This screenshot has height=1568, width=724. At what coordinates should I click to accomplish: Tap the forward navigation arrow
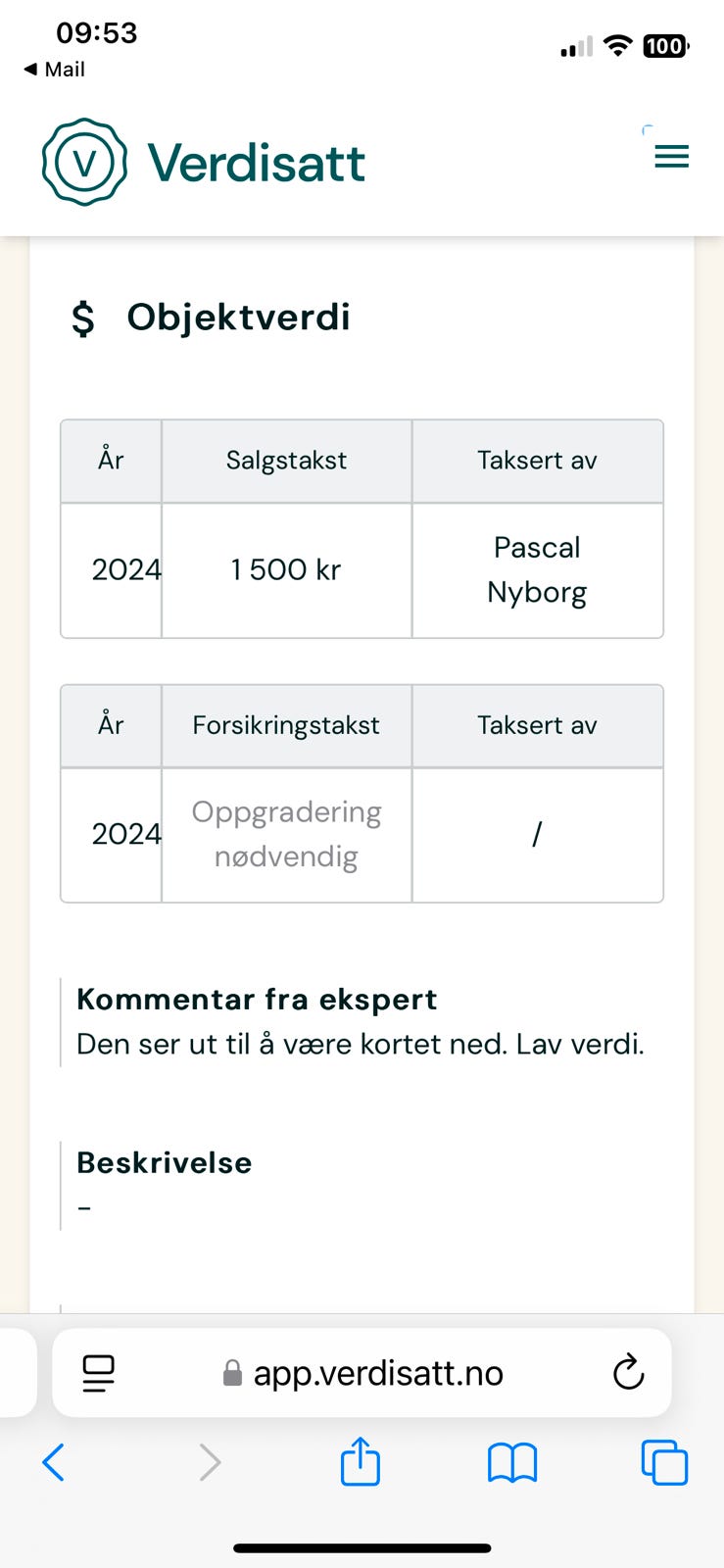tap(209, 1461)
